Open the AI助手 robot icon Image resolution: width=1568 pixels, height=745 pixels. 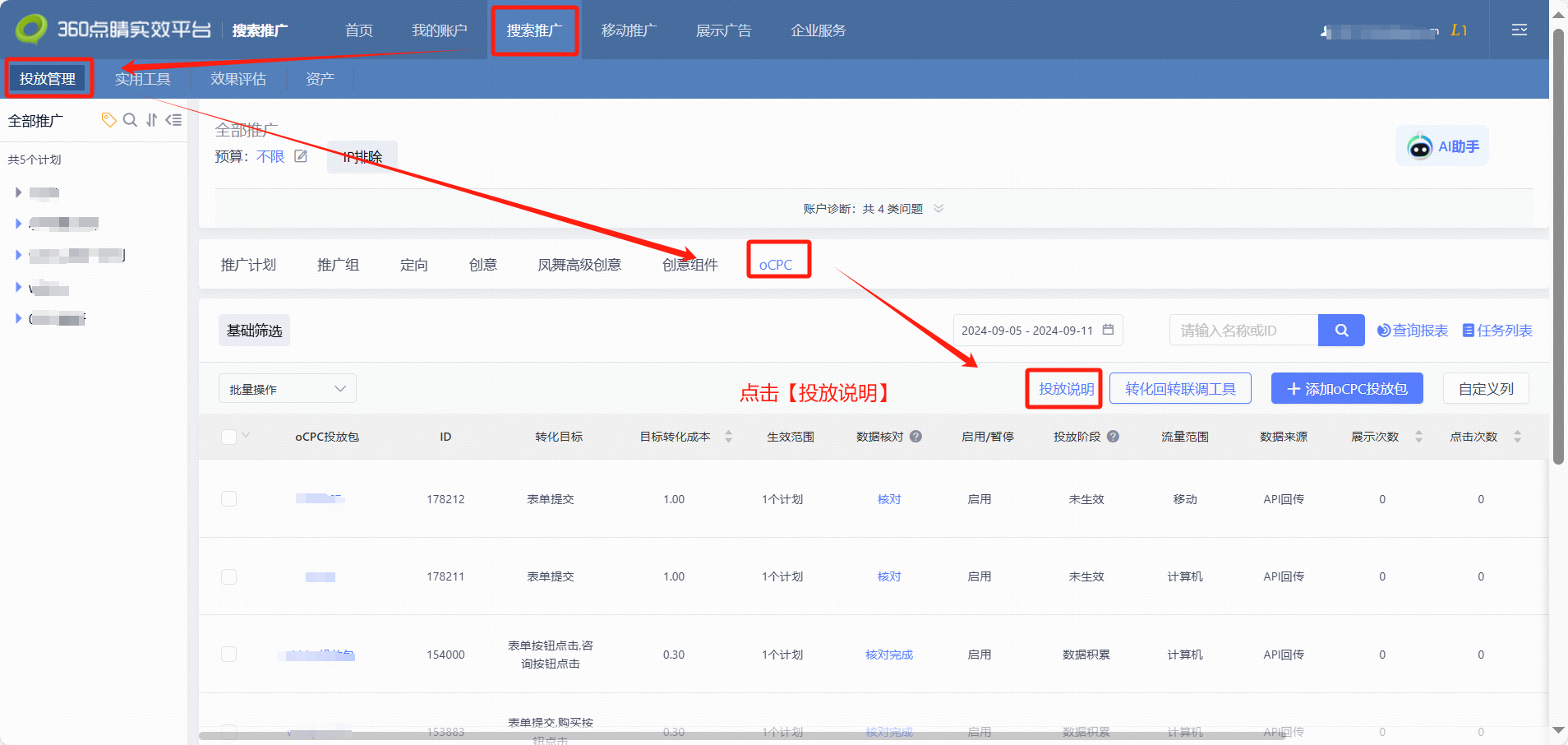pos(1419,146)
